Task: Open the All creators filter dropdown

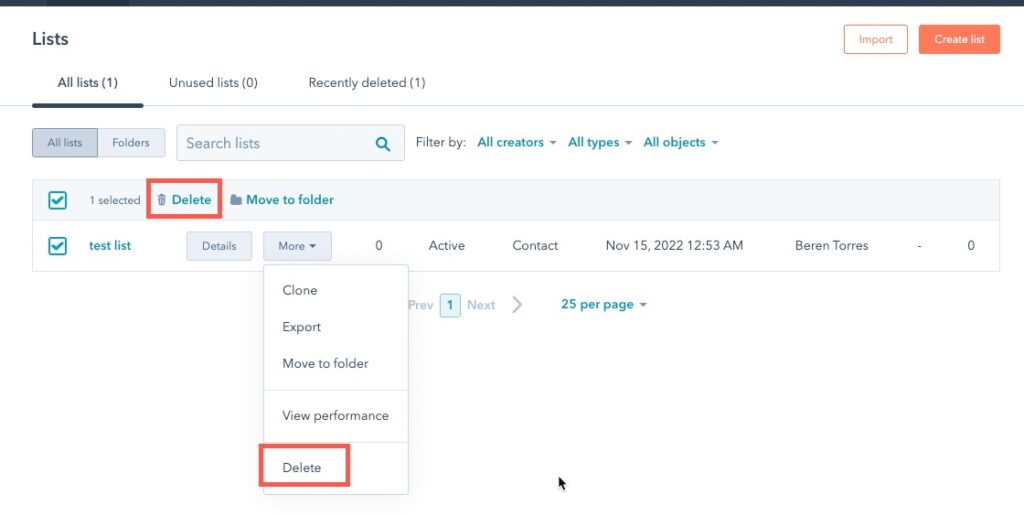Action: 517,142
